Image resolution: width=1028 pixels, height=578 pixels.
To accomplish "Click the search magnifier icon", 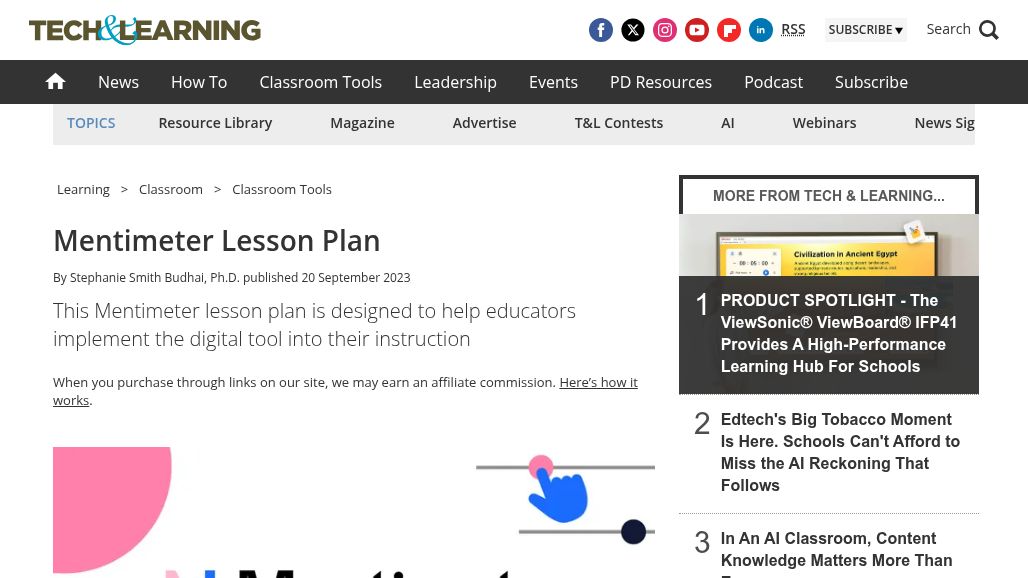I will click(x=989, y=30).
